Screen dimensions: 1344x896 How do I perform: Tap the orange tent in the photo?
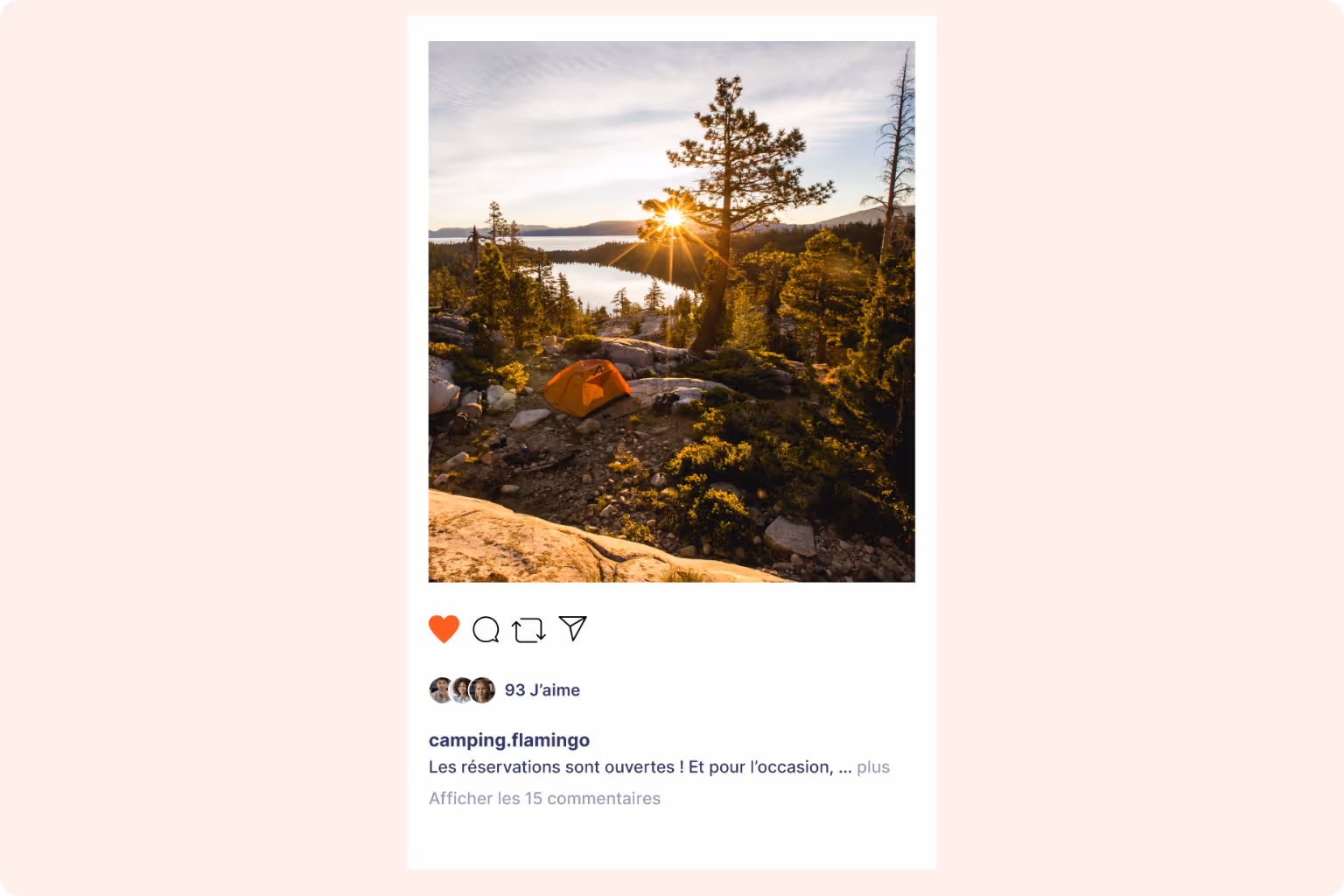click(585, 387)
